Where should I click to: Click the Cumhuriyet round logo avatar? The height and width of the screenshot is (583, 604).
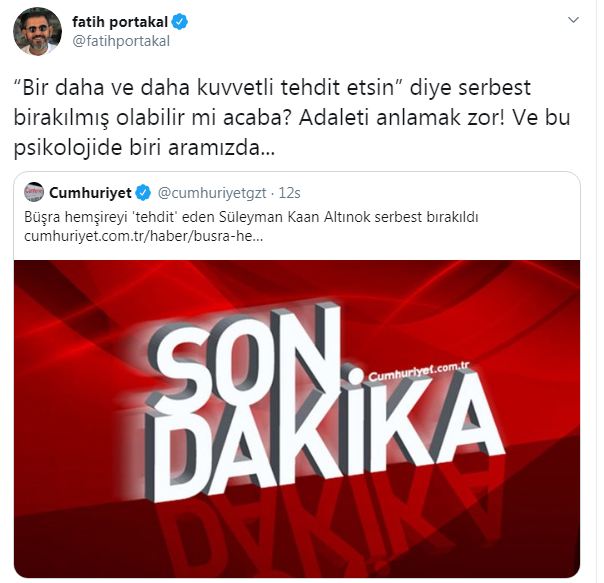[x=34, y=192]
